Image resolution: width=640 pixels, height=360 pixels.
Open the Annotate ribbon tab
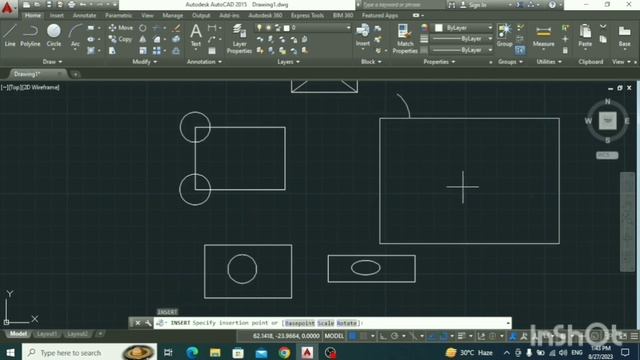click(84, 16)
